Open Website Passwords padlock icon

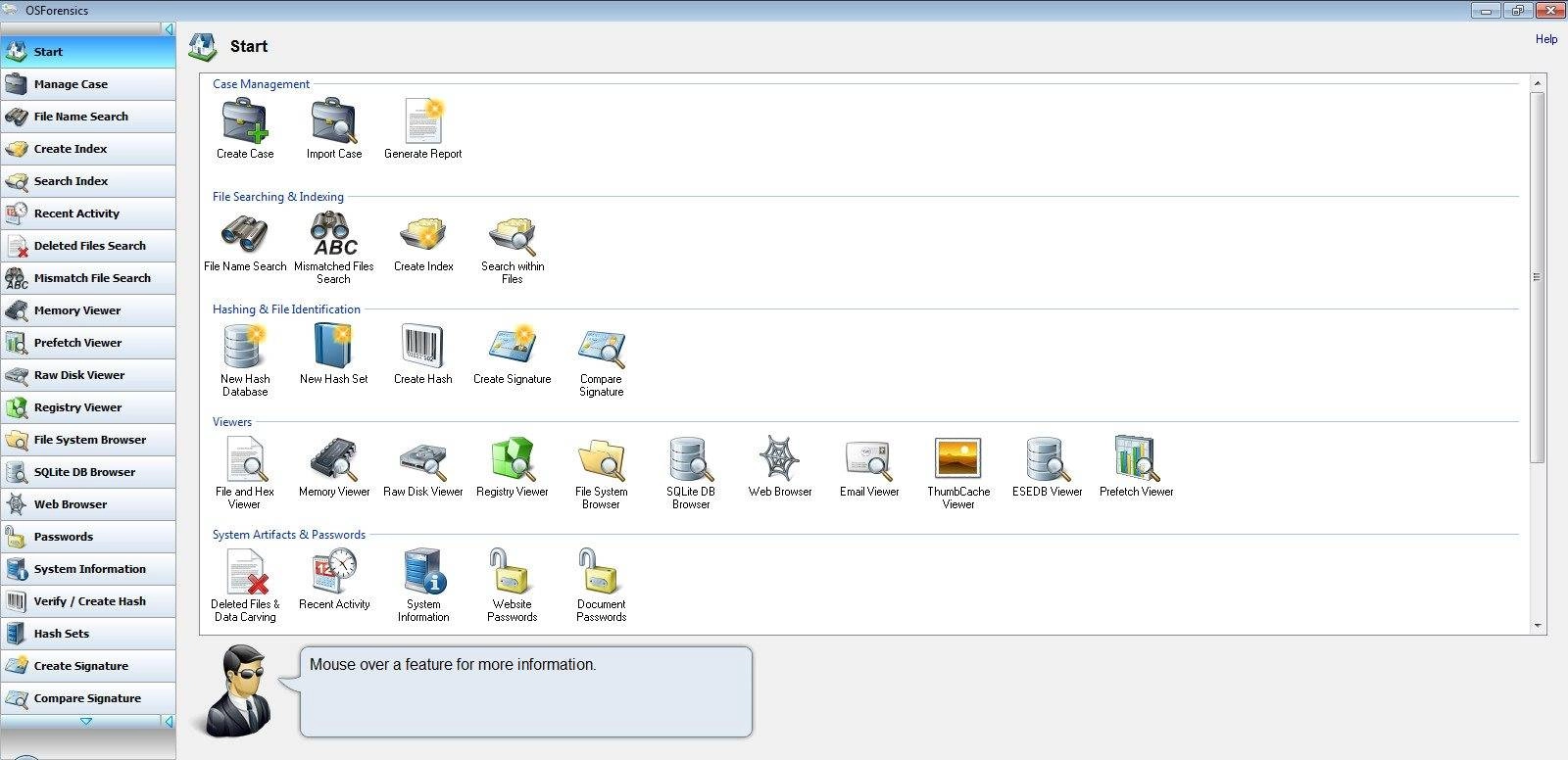(513, 571)
